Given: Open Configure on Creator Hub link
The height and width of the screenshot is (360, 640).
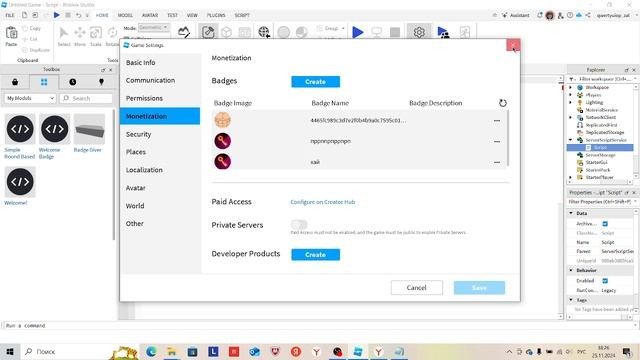Looking at the screenshot, I should point(322,202).
